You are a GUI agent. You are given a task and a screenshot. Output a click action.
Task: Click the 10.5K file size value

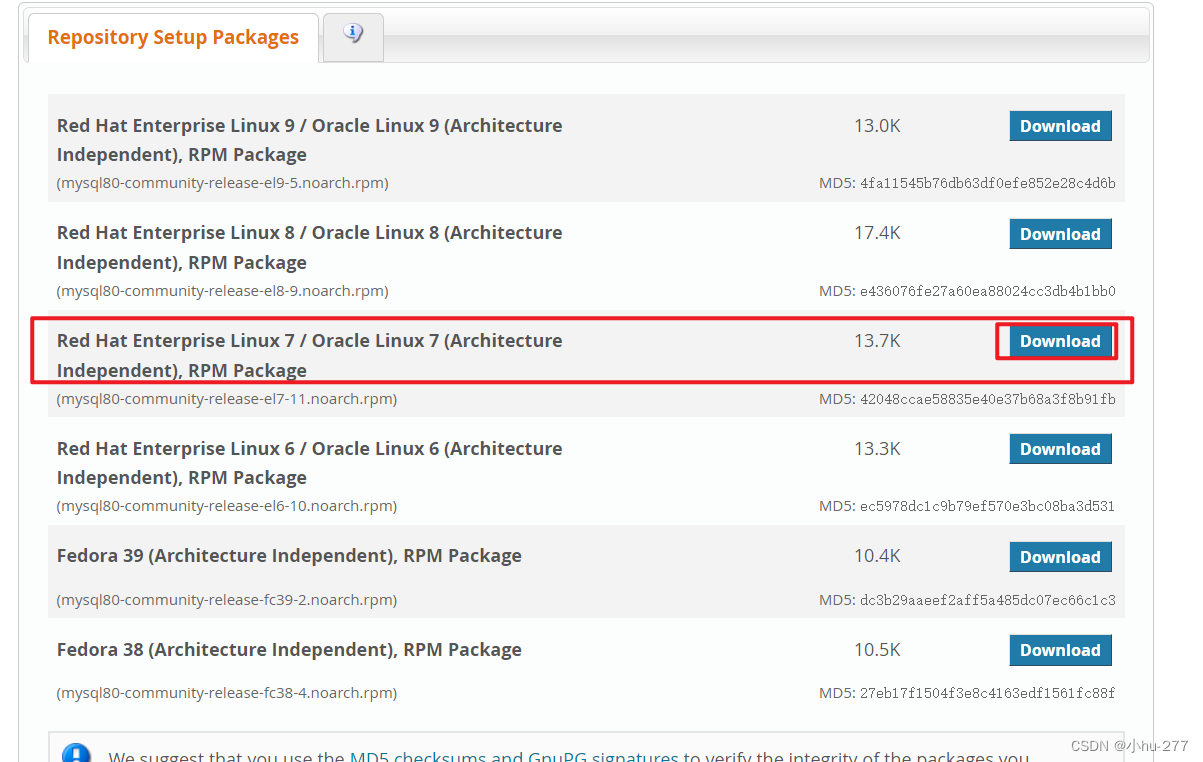point(877,650)
